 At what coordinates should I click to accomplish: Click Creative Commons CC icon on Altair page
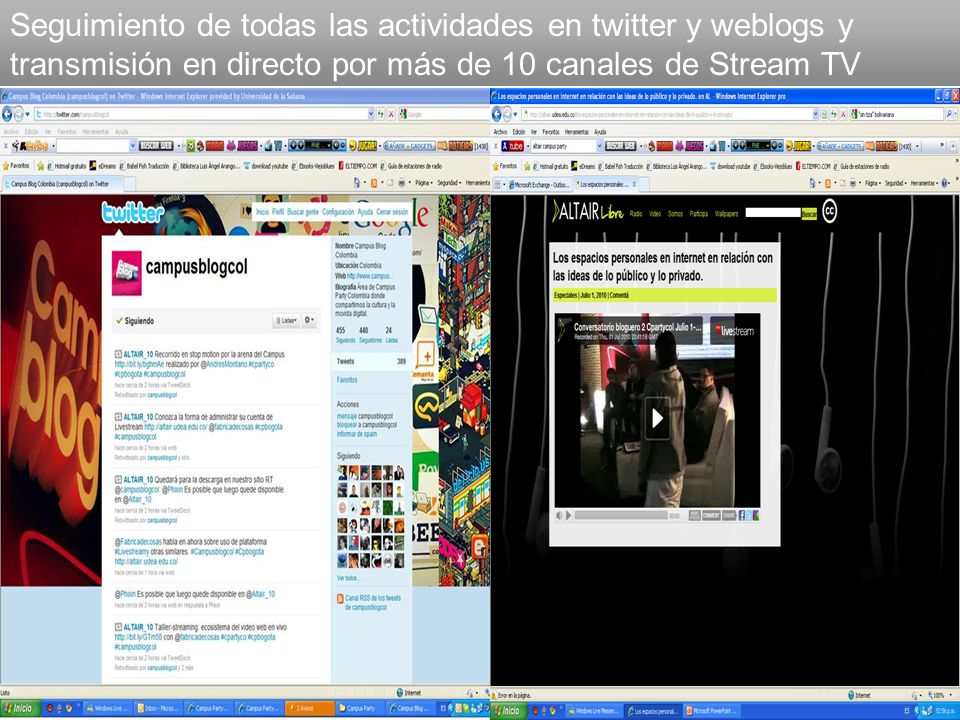coord(829,211)
